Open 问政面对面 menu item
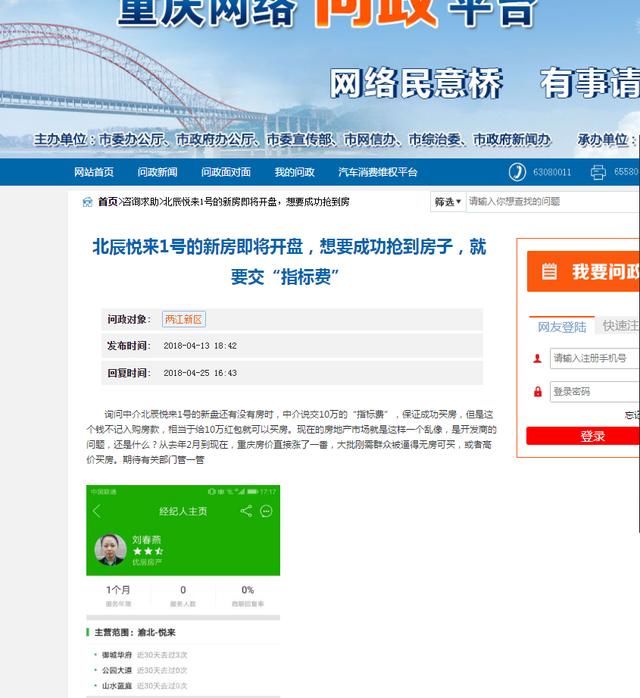Viewport: 640px width, 698px height. coord(226,172)
